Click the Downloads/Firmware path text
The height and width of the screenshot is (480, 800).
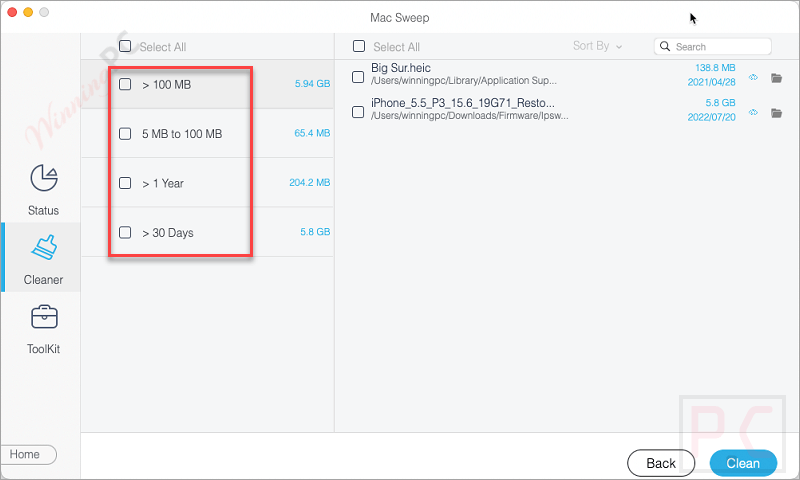(x=469, y=116)
